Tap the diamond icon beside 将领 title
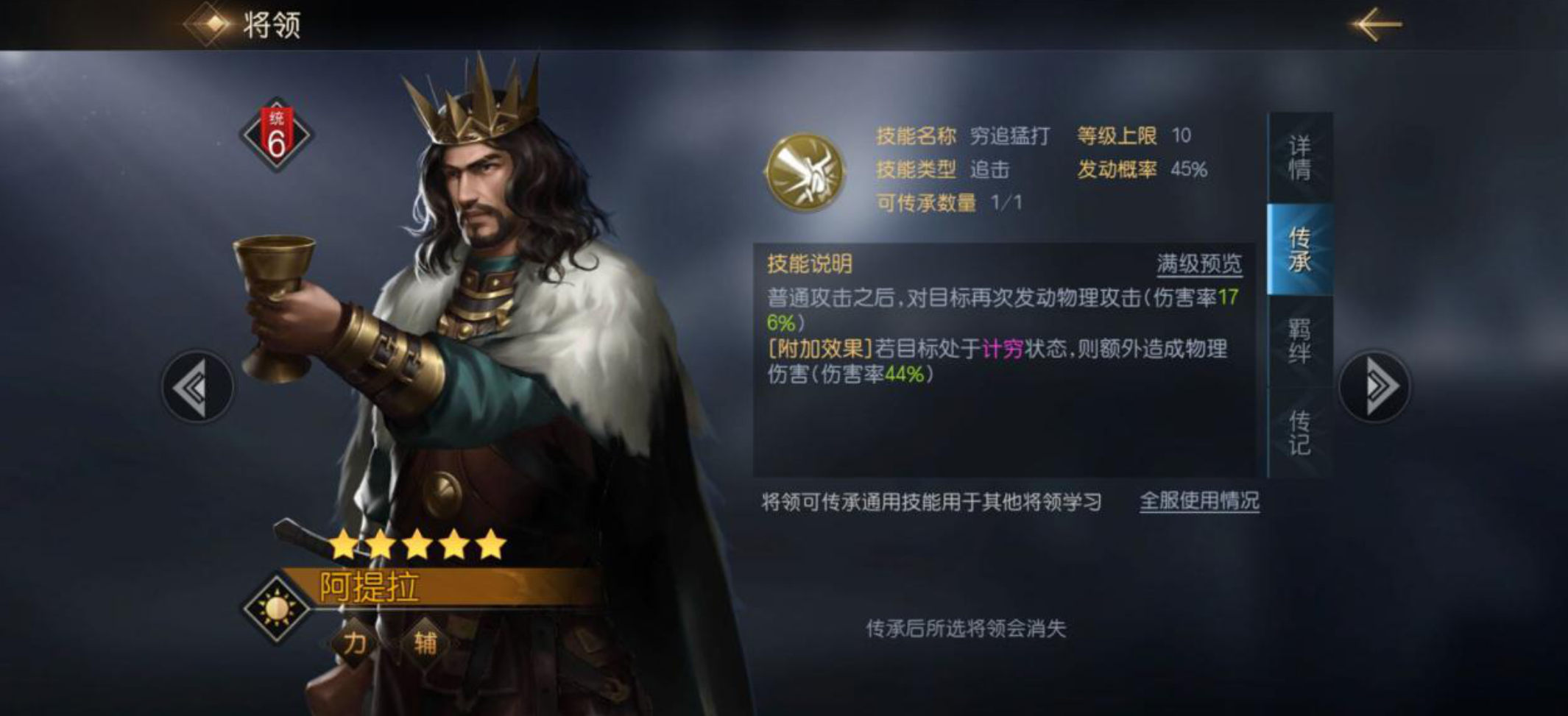The width and height of the screenshot is (1568, 716). 213,24
